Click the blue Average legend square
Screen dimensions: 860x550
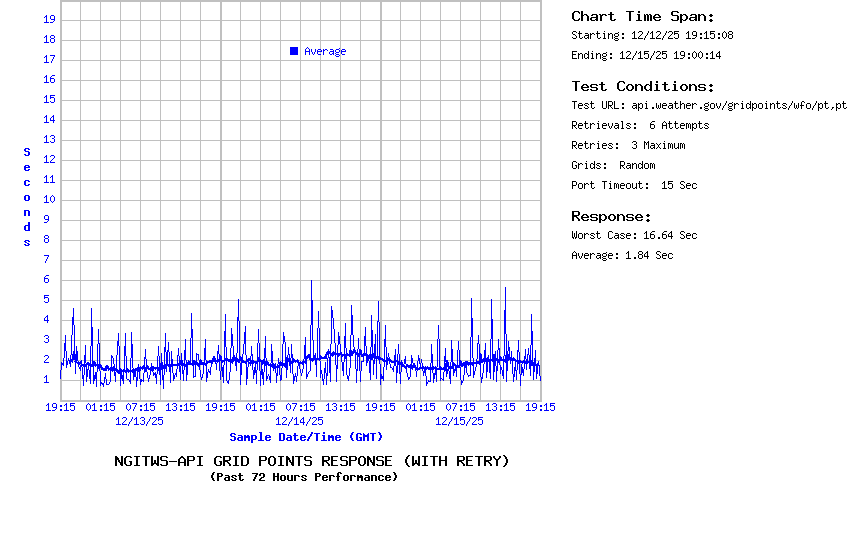point(294,51)
